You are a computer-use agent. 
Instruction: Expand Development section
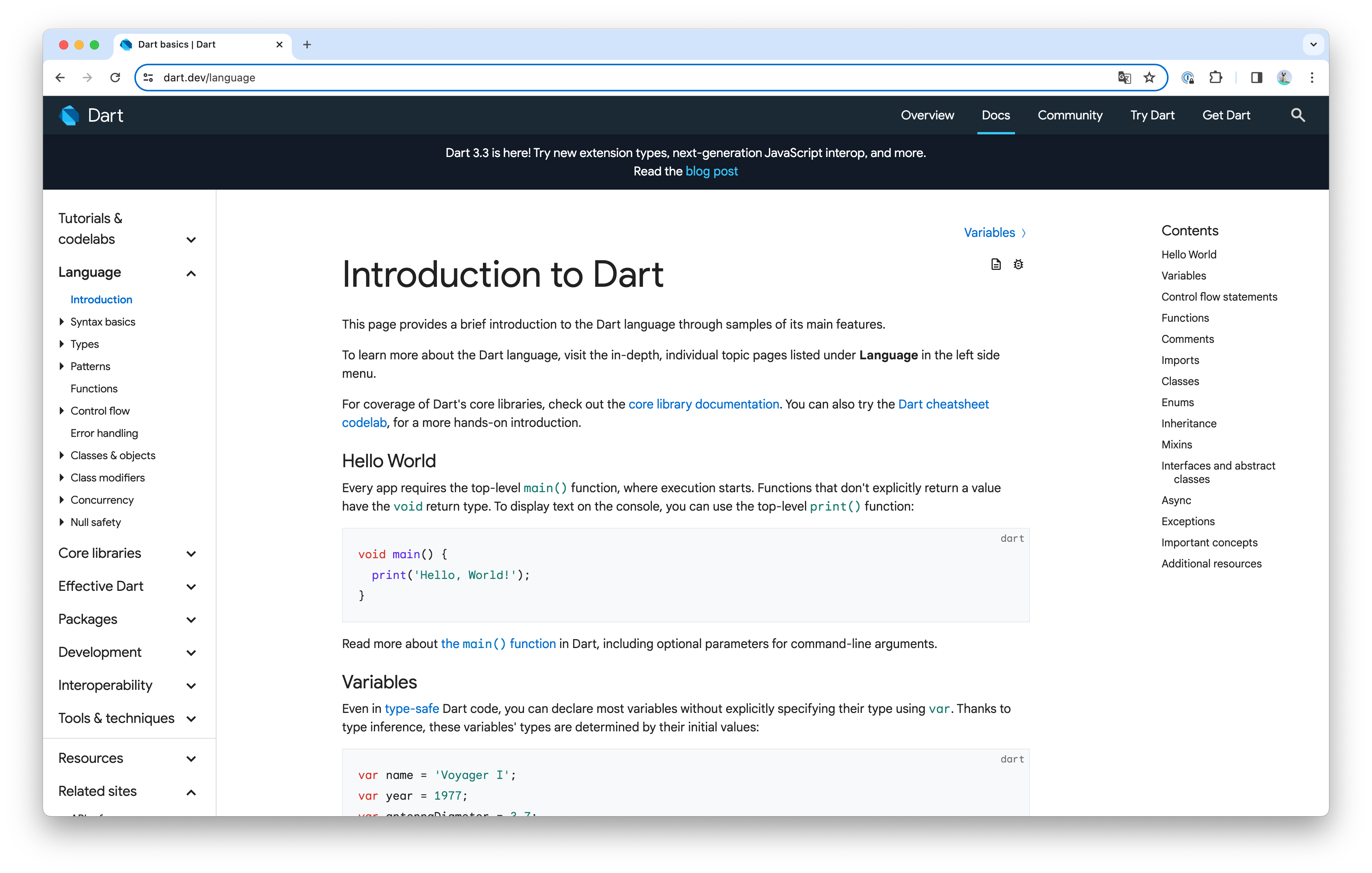(x=127, y=653)
